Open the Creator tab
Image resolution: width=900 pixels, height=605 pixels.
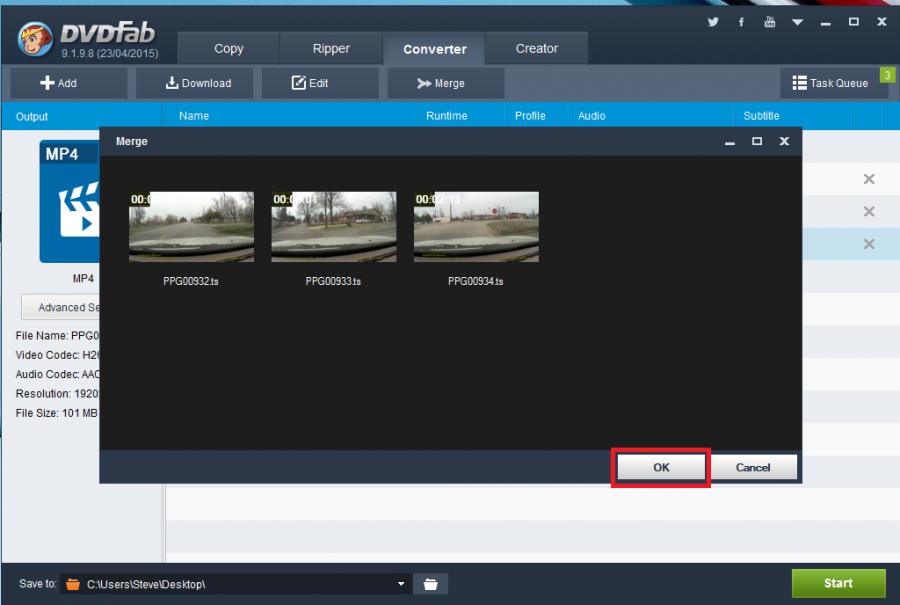click(537, 48)
